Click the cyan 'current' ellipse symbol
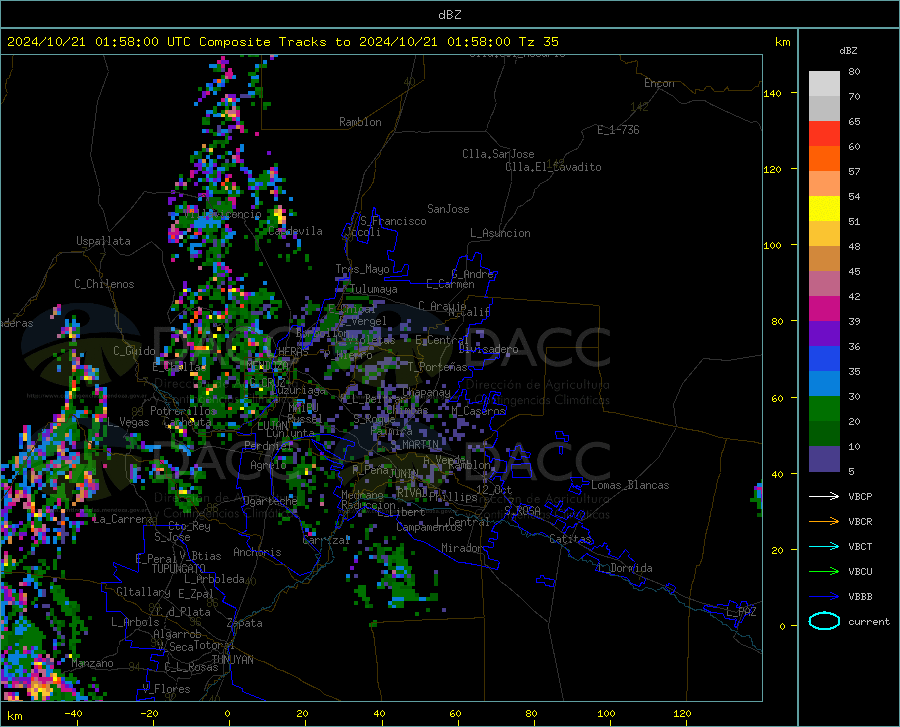This screenshot has height=727, width=900. [x=824, y=621]
